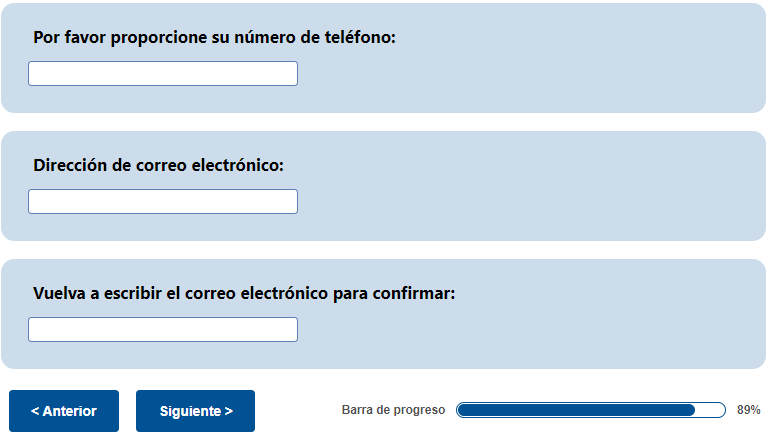Click the word 'Anterior' on the back button
769x442 pixels.
[x=70, y=411]
